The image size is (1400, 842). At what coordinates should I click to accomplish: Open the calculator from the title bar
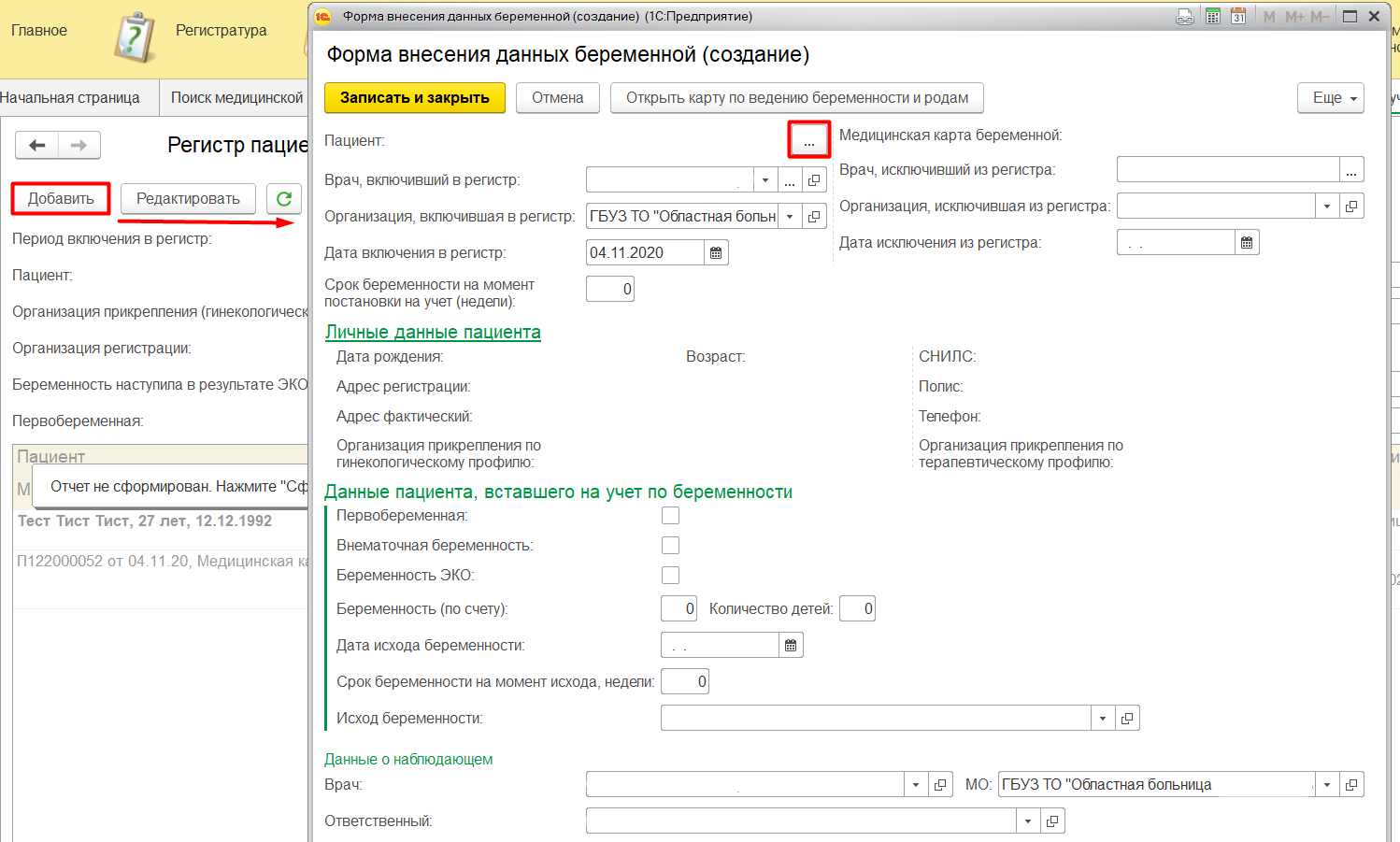1213,16
